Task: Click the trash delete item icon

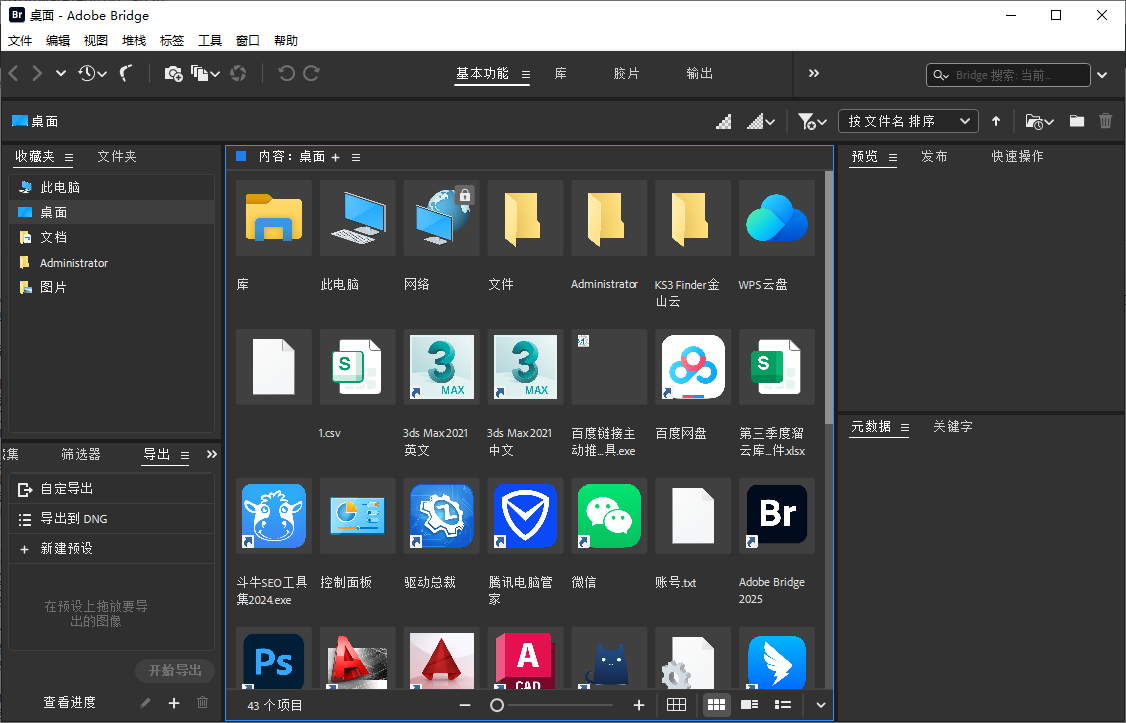Action: (x=1106, y=121)
